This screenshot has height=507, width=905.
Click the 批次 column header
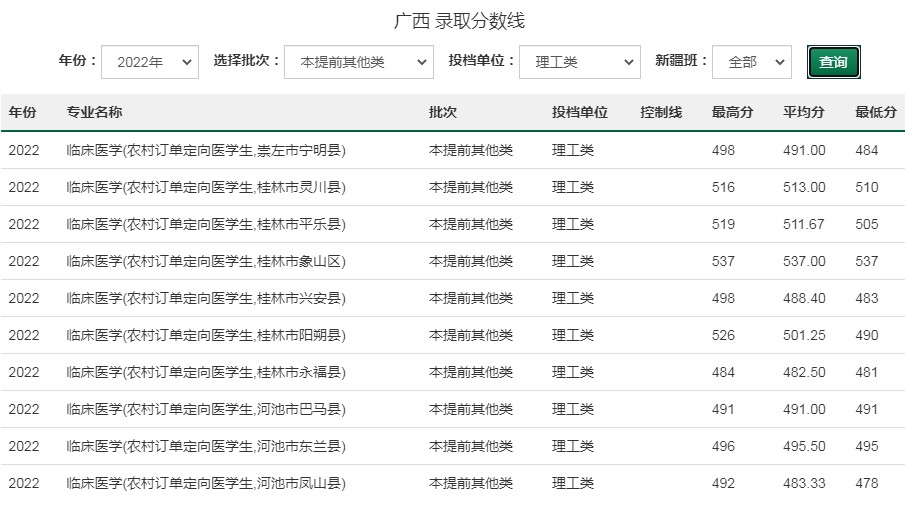coord(443,112)
